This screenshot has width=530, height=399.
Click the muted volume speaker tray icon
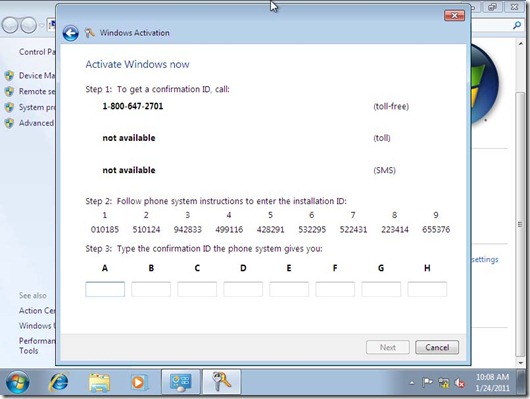tap(460, 383)
